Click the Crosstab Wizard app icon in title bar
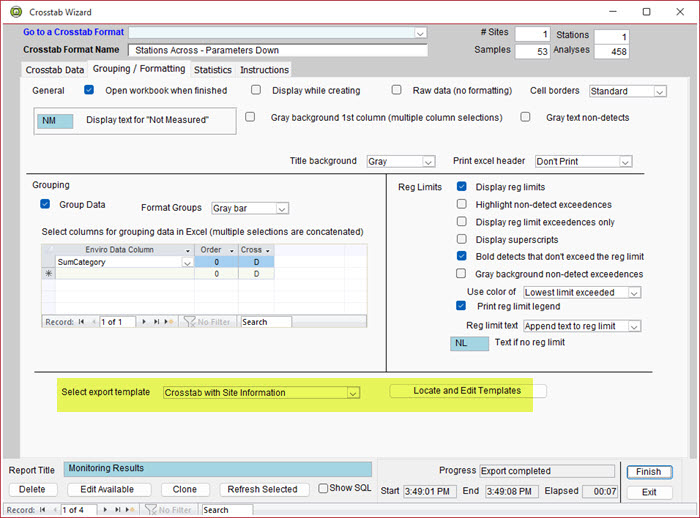 16,12
